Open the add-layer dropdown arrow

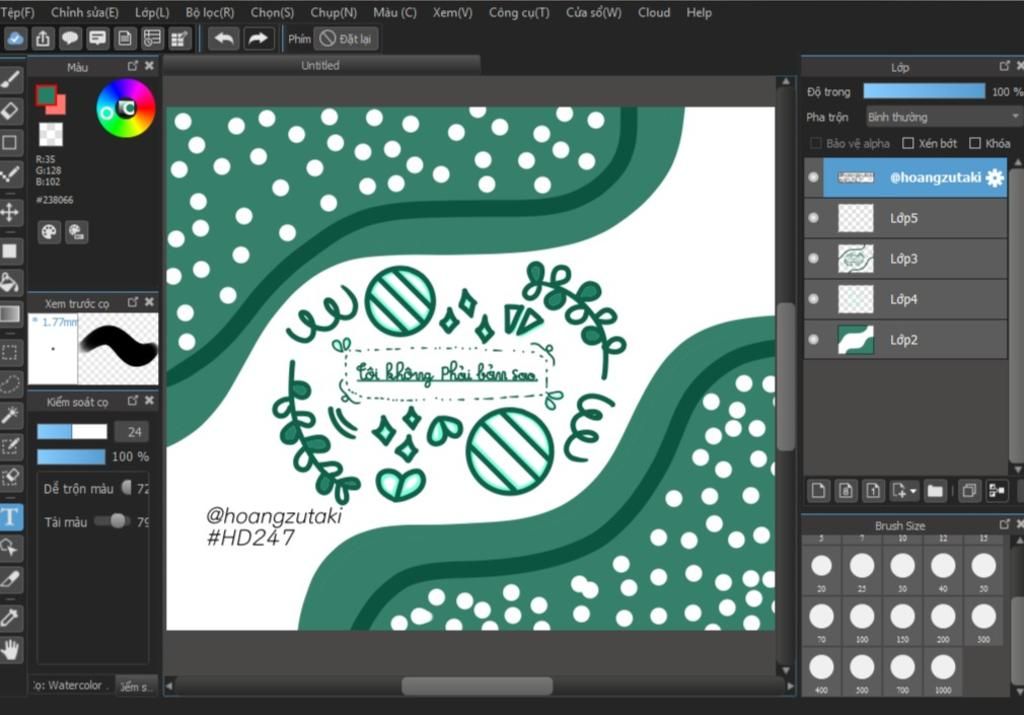(913, 491)
